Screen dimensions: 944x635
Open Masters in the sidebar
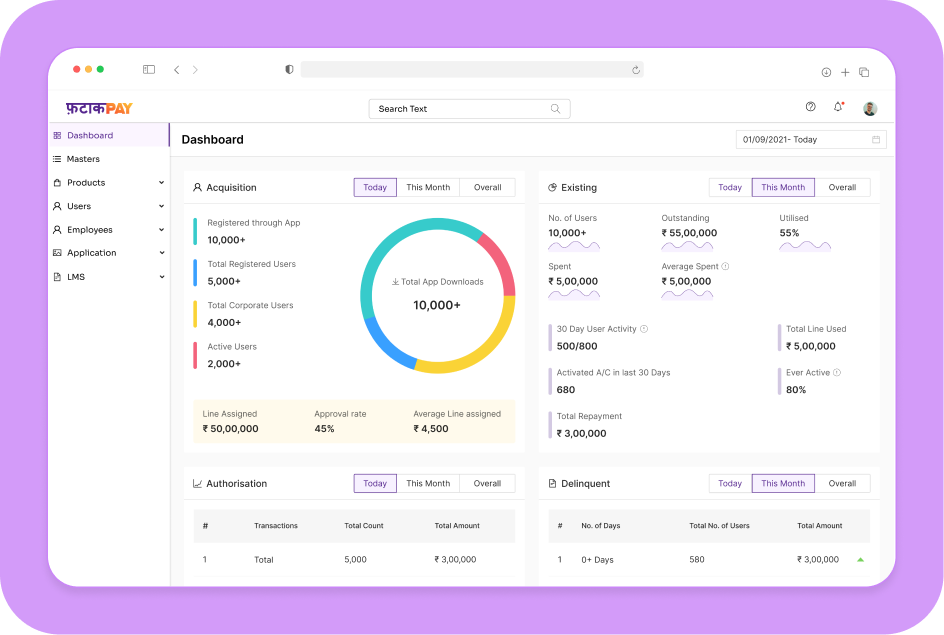(108, 159)
